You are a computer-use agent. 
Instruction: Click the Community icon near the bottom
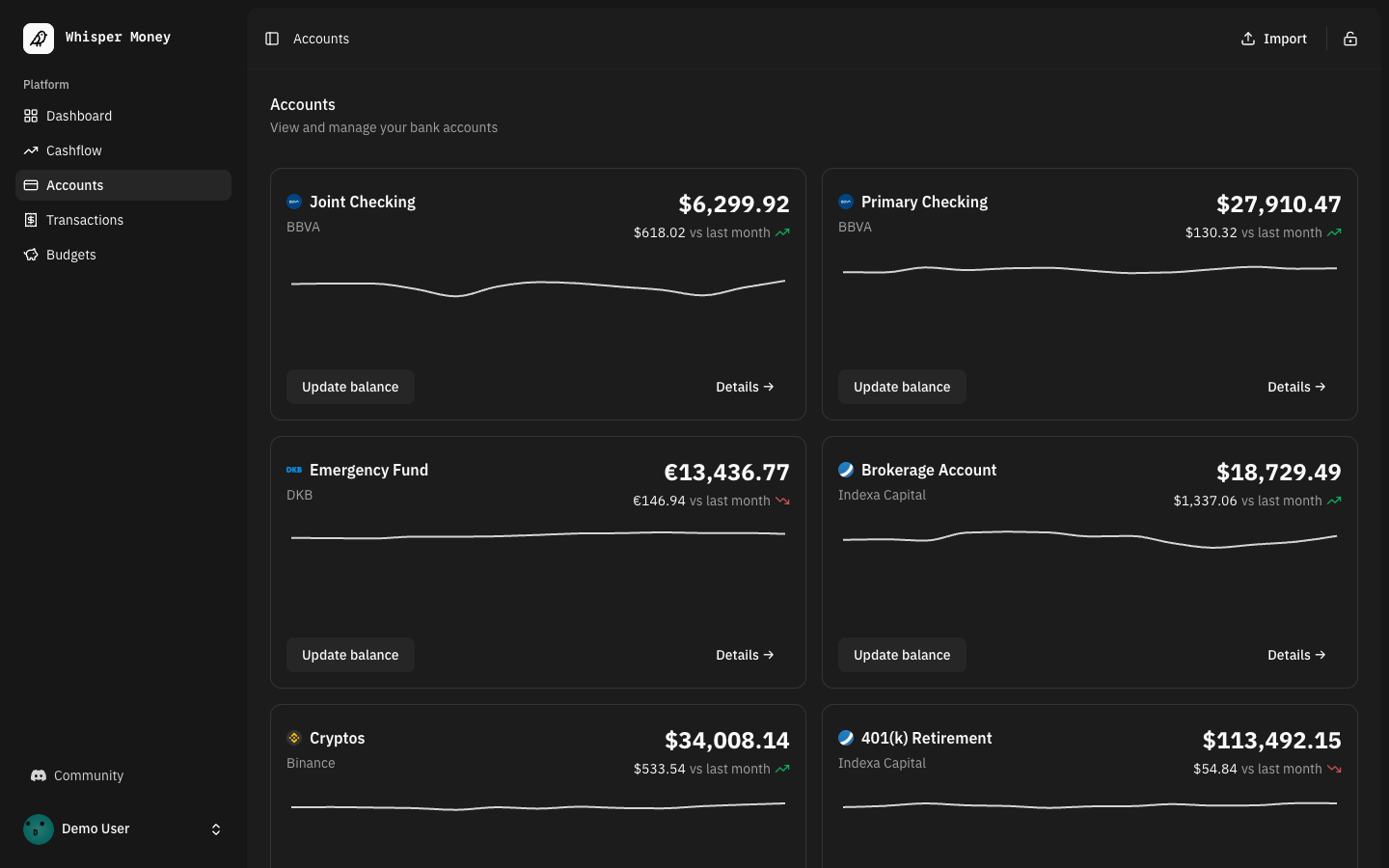coord(39,775)
